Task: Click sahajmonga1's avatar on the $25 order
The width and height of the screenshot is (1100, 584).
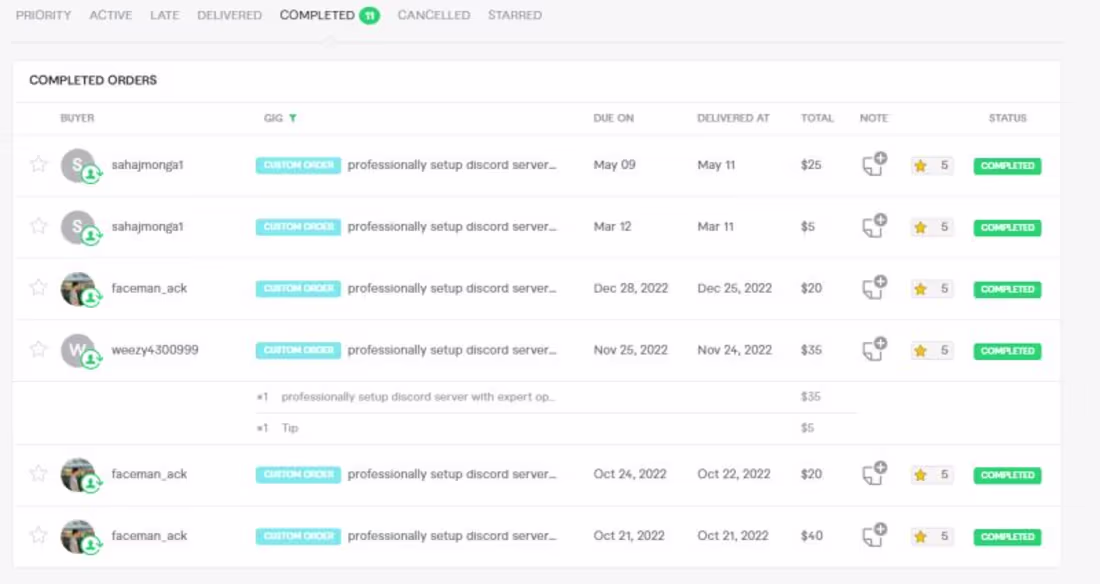Action: coord(78,165)
